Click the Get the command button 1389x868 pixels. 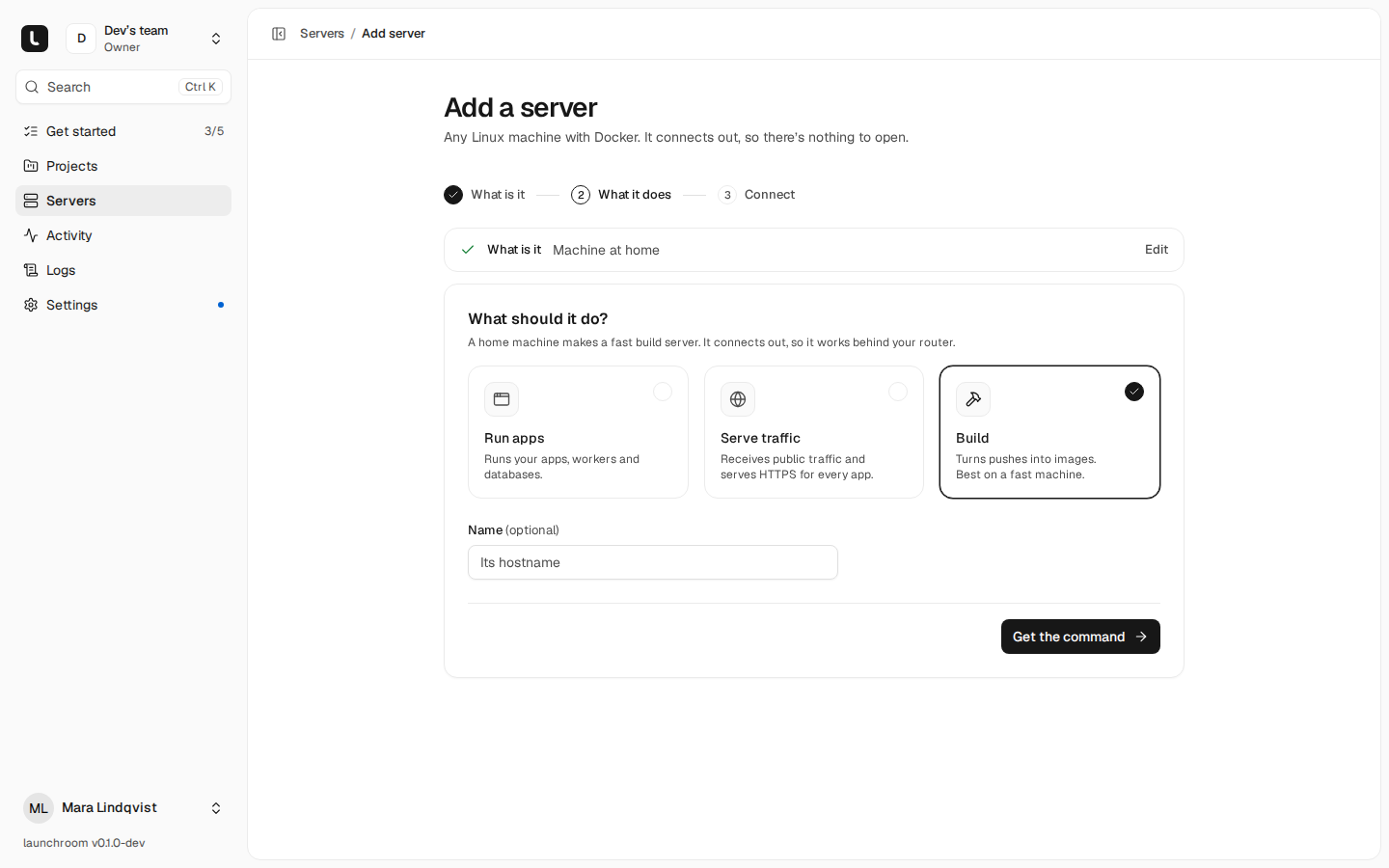(1080, 637)
